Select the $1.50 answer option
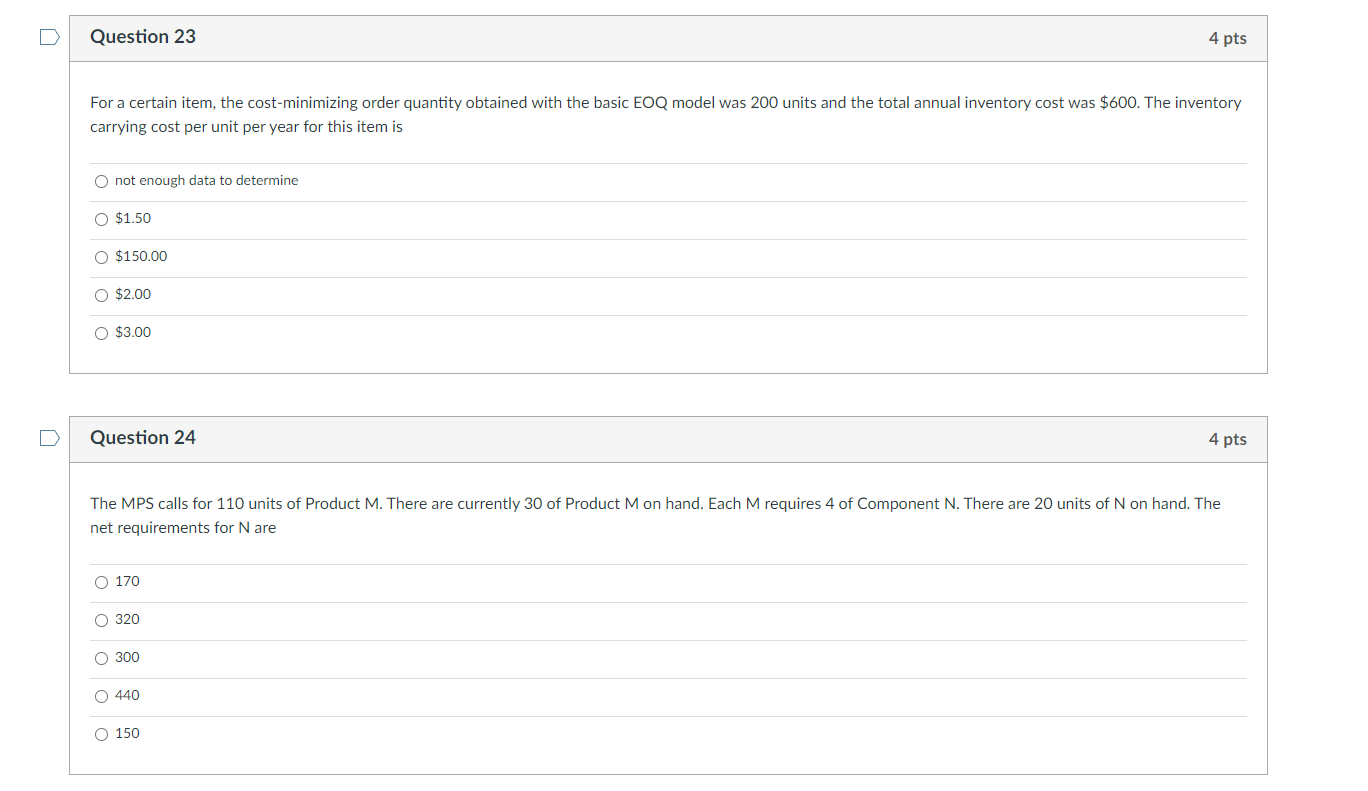Viewport: 1368px width, 791px height. tap(101, 219)
